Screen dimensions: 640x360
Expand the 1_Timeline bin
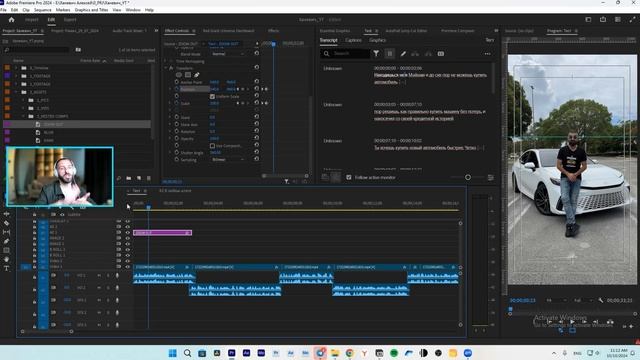[16, 68]
